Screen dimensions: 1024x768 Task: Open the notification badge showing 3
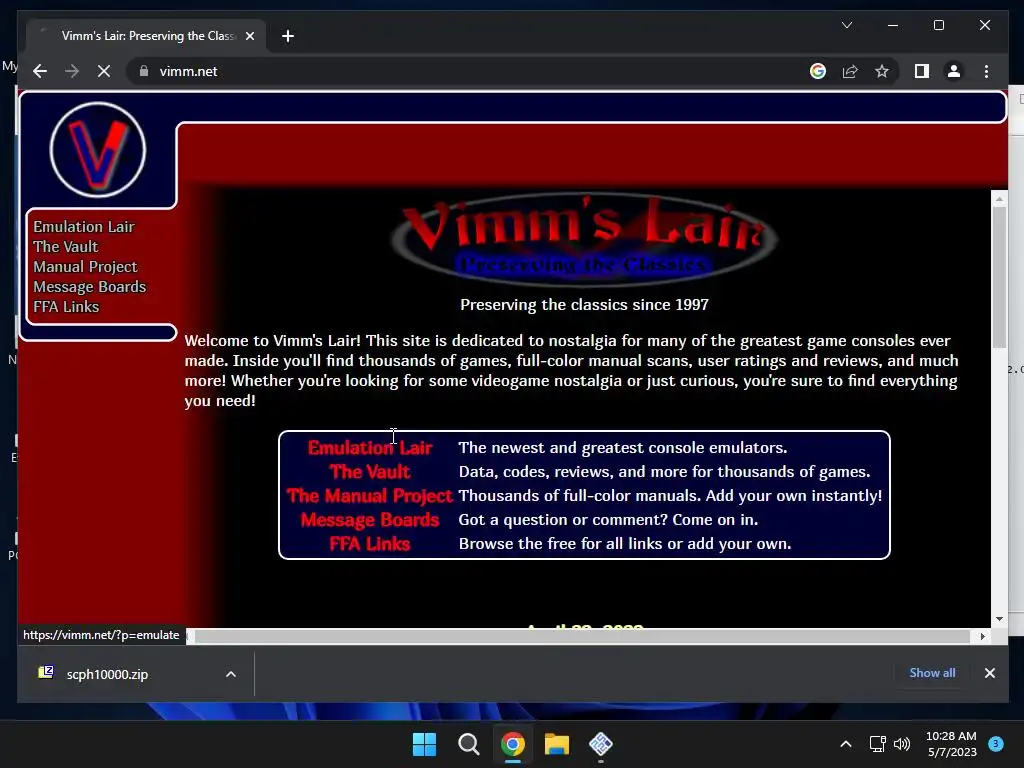996,744
